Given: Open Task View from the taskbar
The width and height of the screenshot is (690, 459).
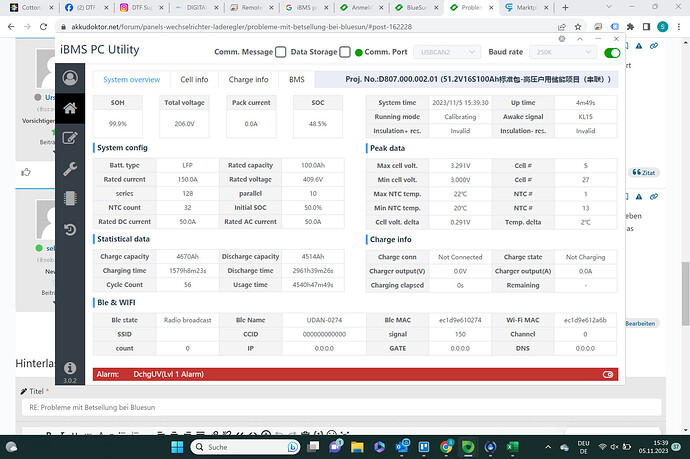Looking at the screenshot, I should [x=313, y=447].
